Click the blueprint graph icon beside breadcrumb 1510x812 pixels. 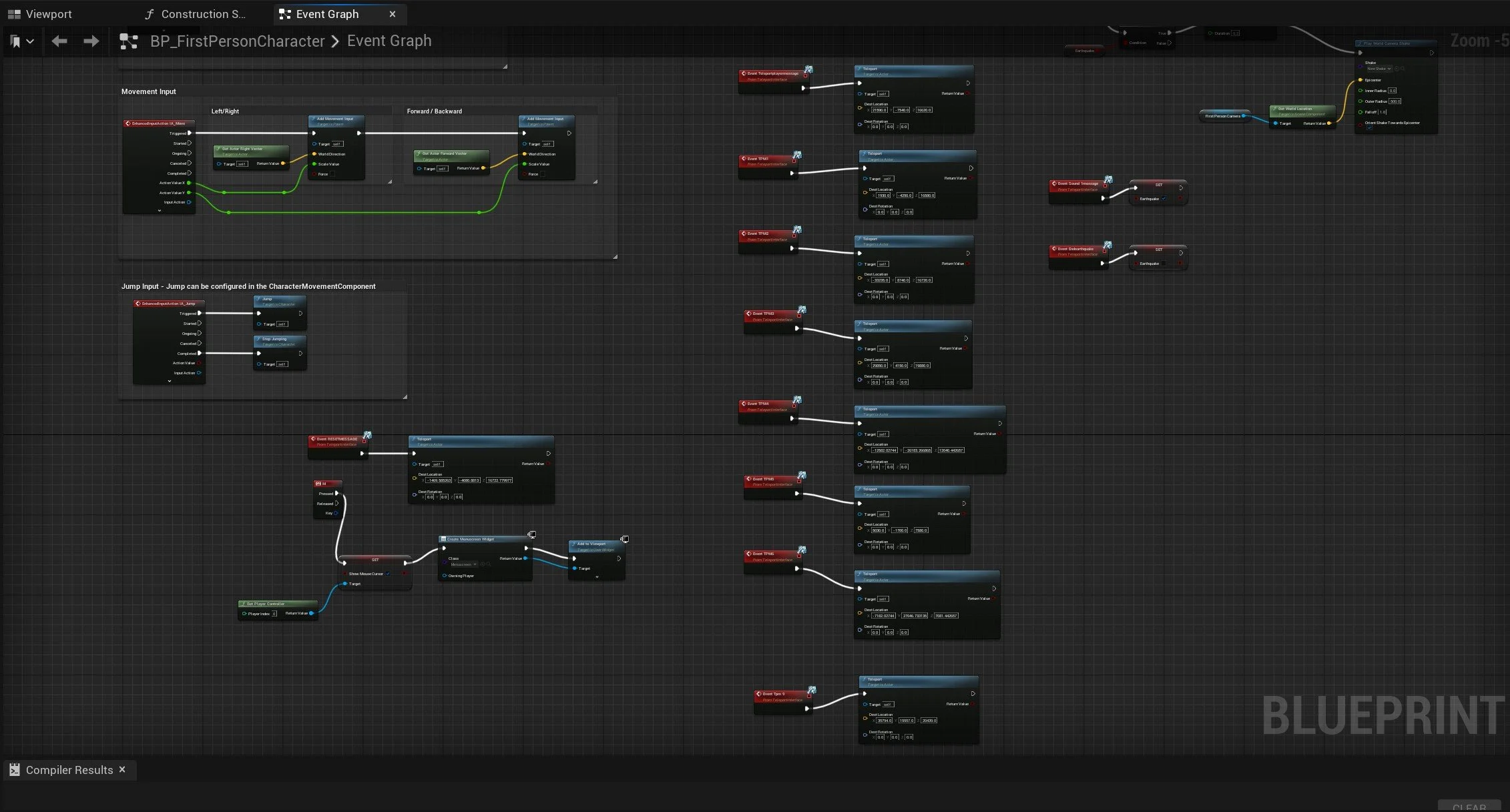point(128,41)
